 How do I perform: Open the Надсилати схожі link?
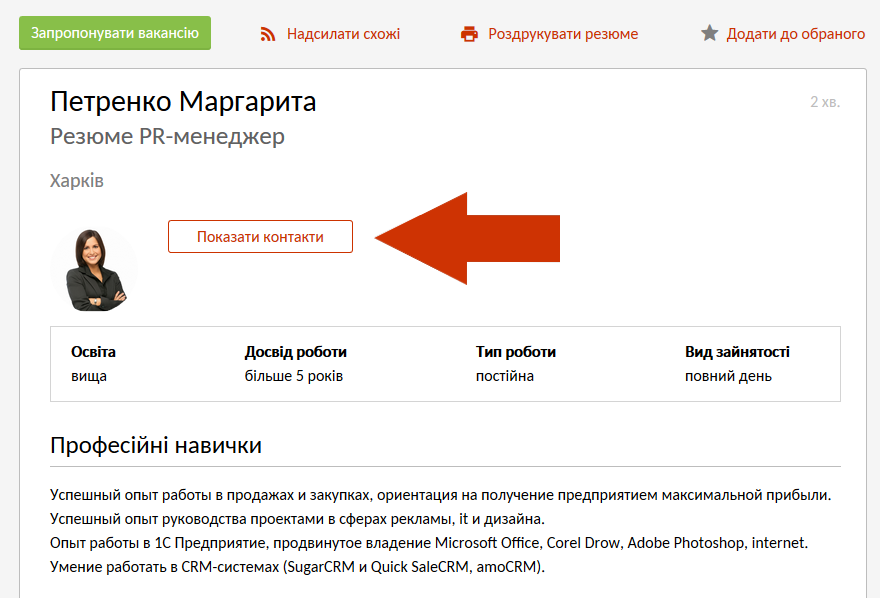point(343,34)
